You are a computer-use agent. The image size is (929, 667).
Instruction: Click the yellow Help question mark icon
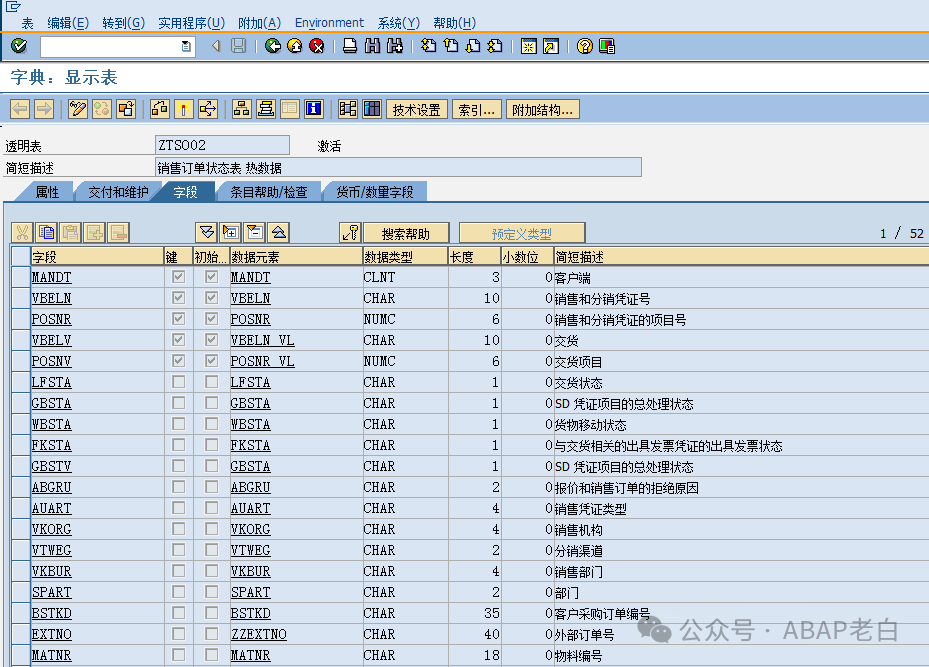pyautogui.click(x=584, y=46)
